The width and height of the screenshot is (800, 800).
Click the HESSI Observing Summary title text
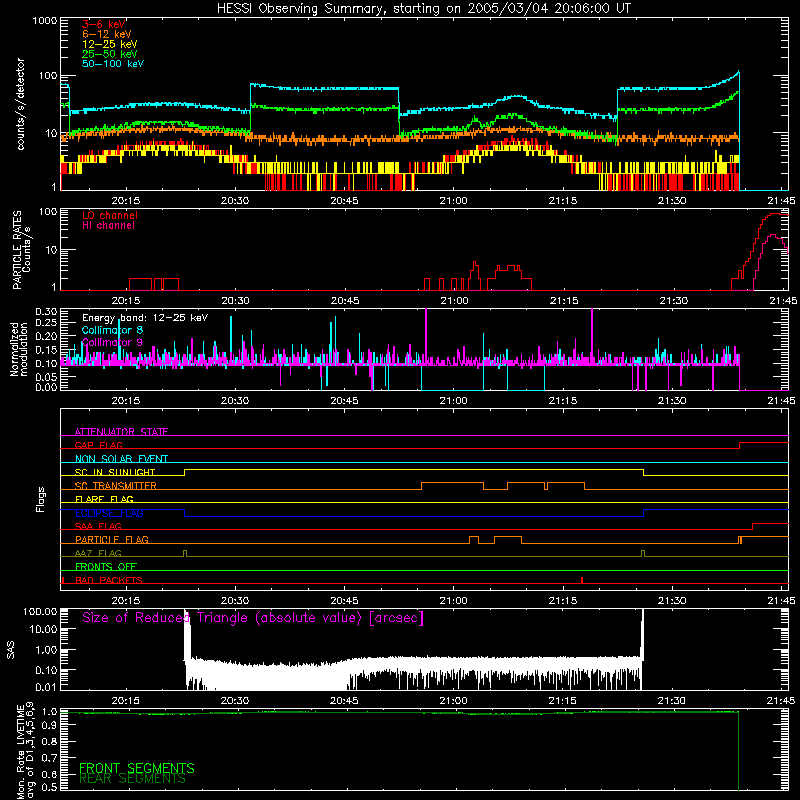coord(423,9)
